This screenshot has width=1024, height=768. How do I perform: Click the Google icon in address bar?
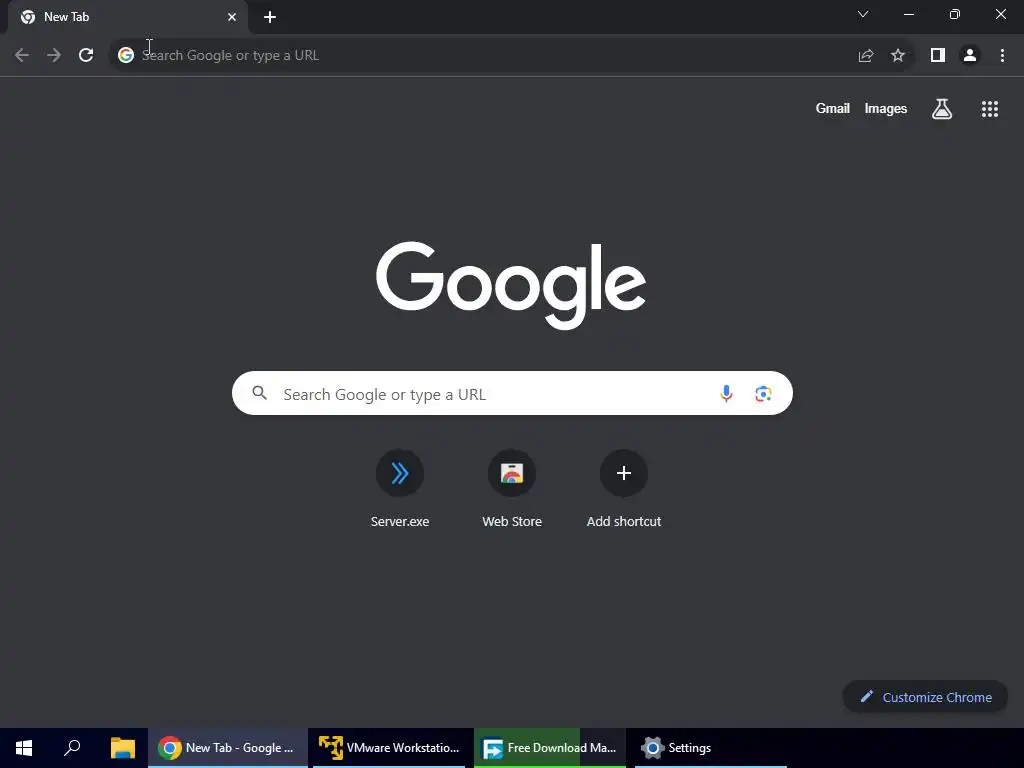click(x=126, y=56)
